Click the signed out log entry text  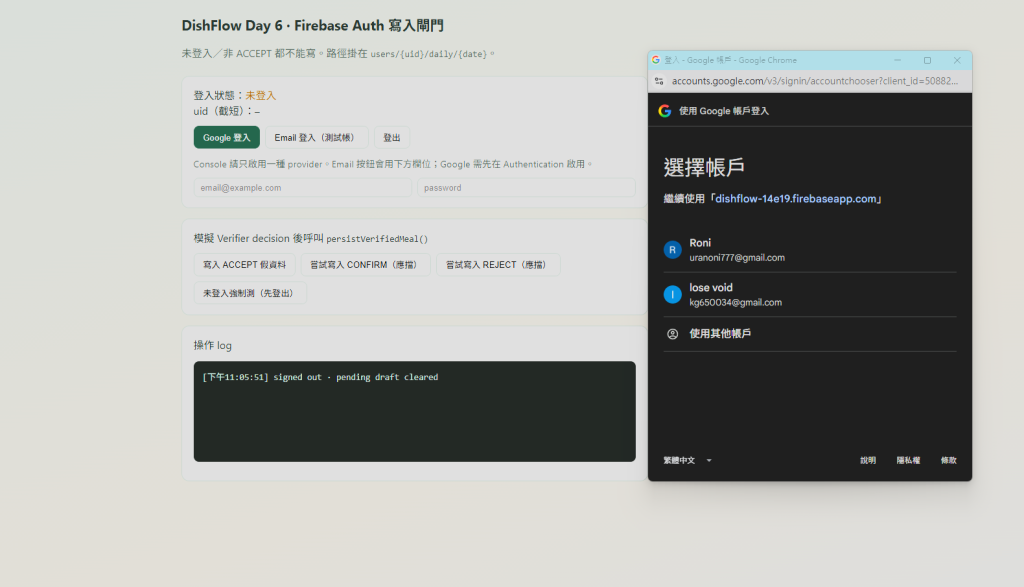(320, 377)
